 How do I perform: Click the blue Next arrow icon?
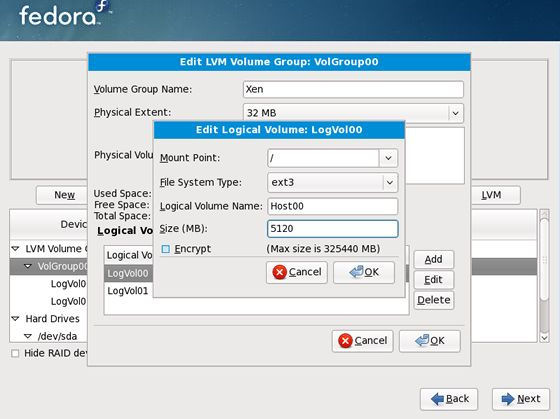[x=508, y=399]
